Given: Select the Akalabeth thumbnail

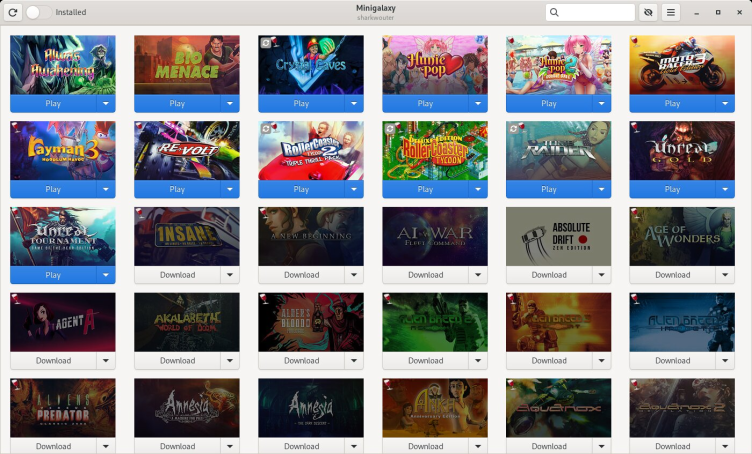Looking at the screenshot, I should (x=187, y=322).
